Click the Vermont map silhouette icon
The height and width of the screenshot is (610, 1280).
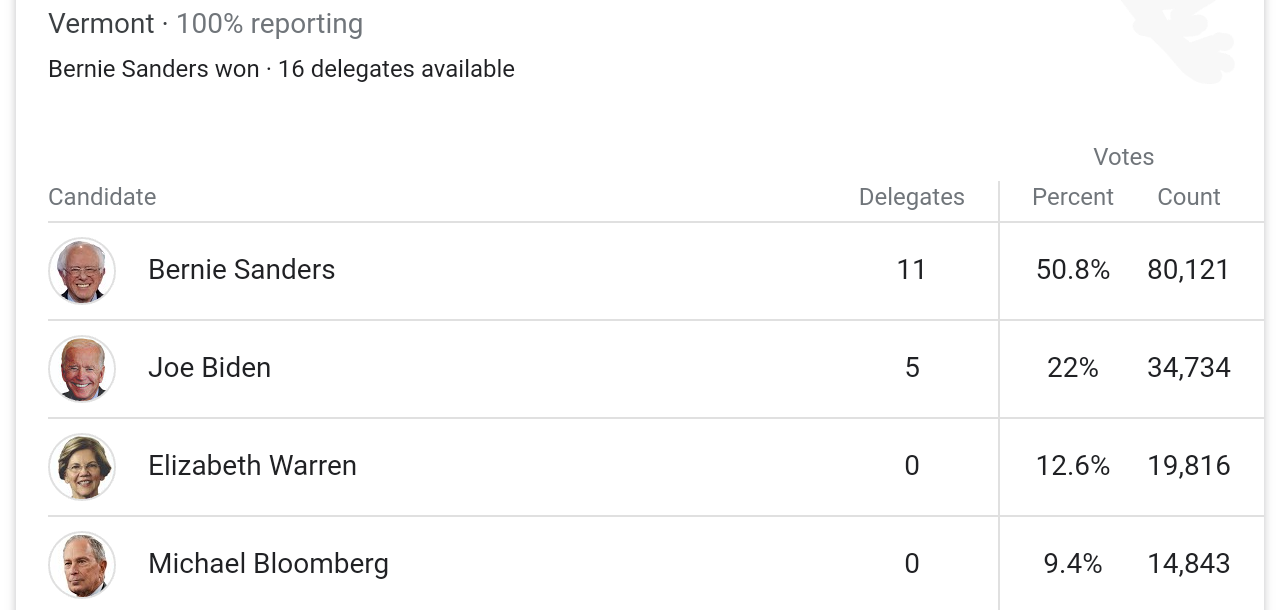[x=1178, y=40]
